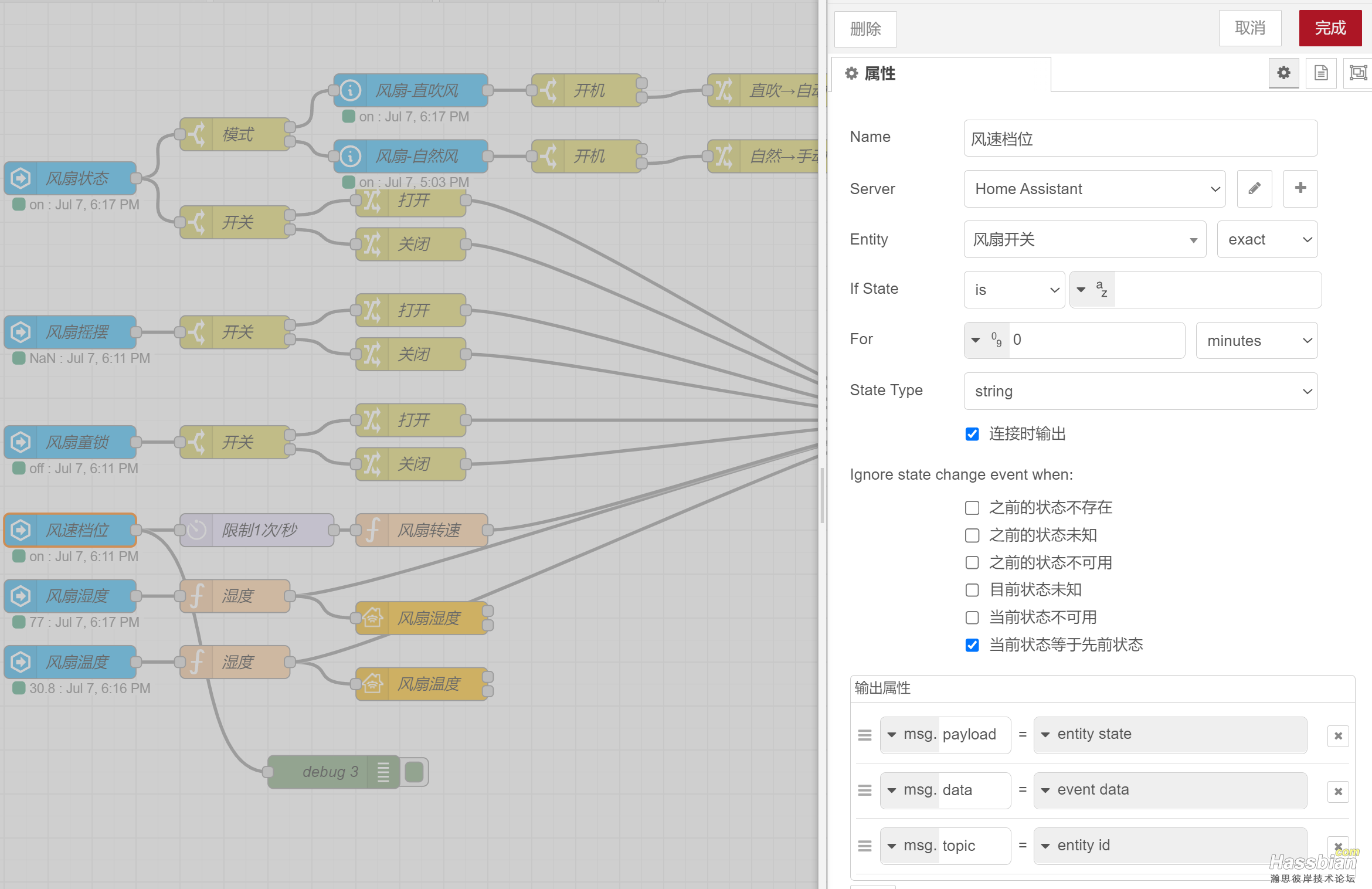
Task: Select the yellow 风扇湿度 sensor node
Action: tap(422, 618)
